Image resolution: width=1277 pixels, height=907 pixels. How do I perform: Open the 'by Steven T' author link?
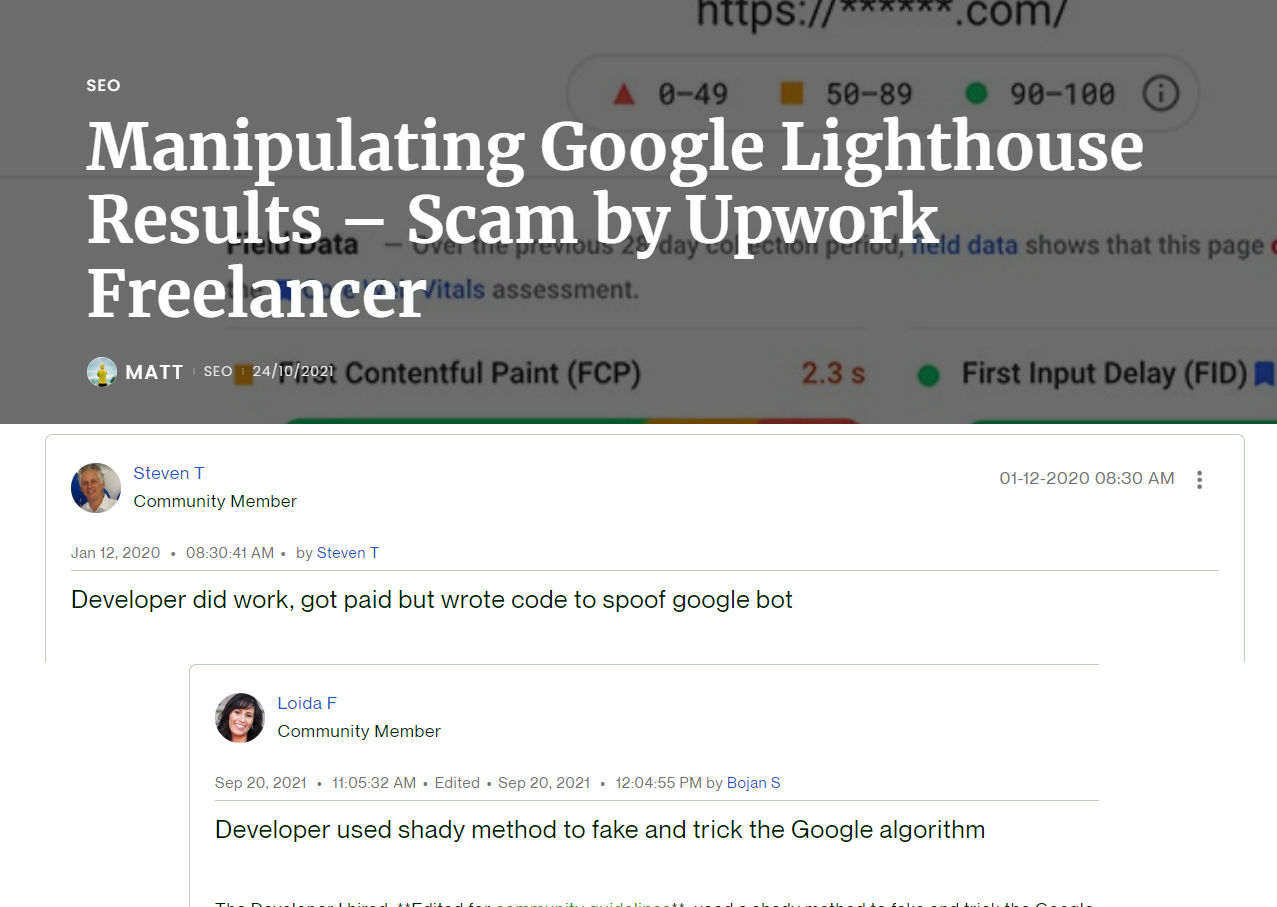click(348, 552)
